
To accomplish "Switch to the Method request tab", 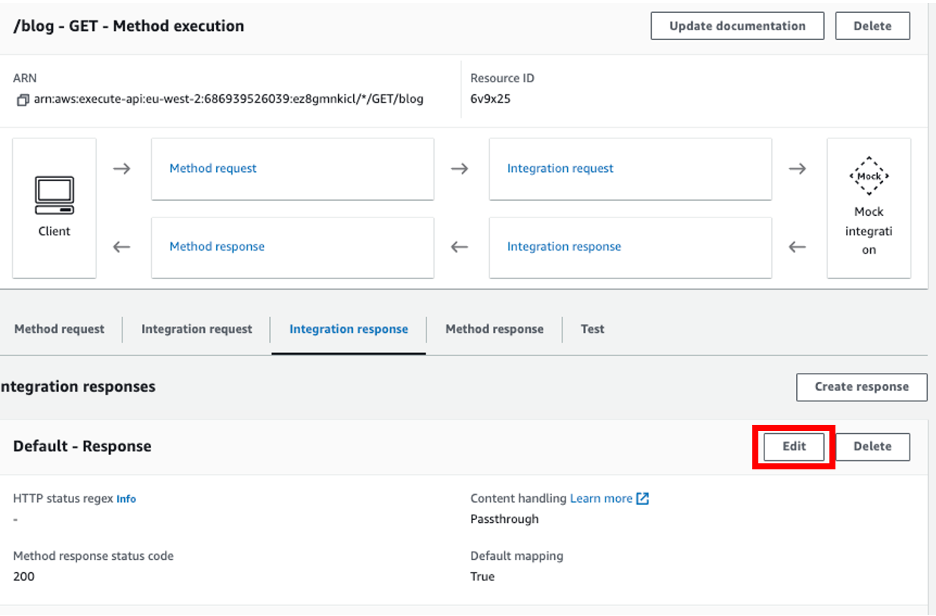I will point(60,329).
